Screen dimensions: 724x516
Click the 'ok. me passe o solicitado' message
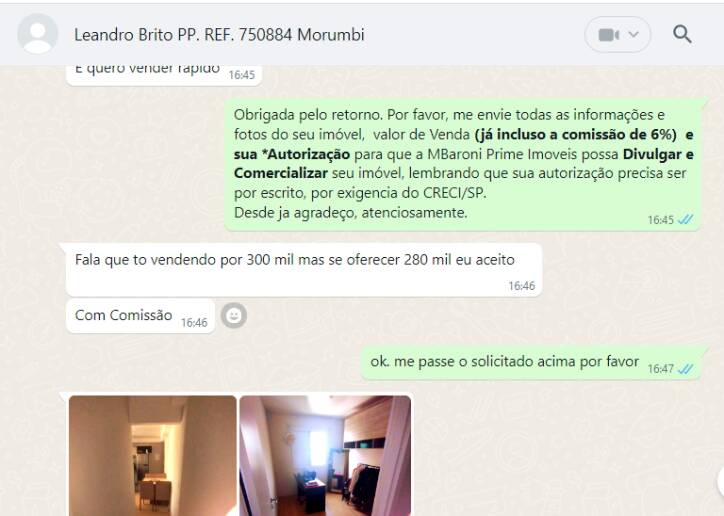click(531, 363)
